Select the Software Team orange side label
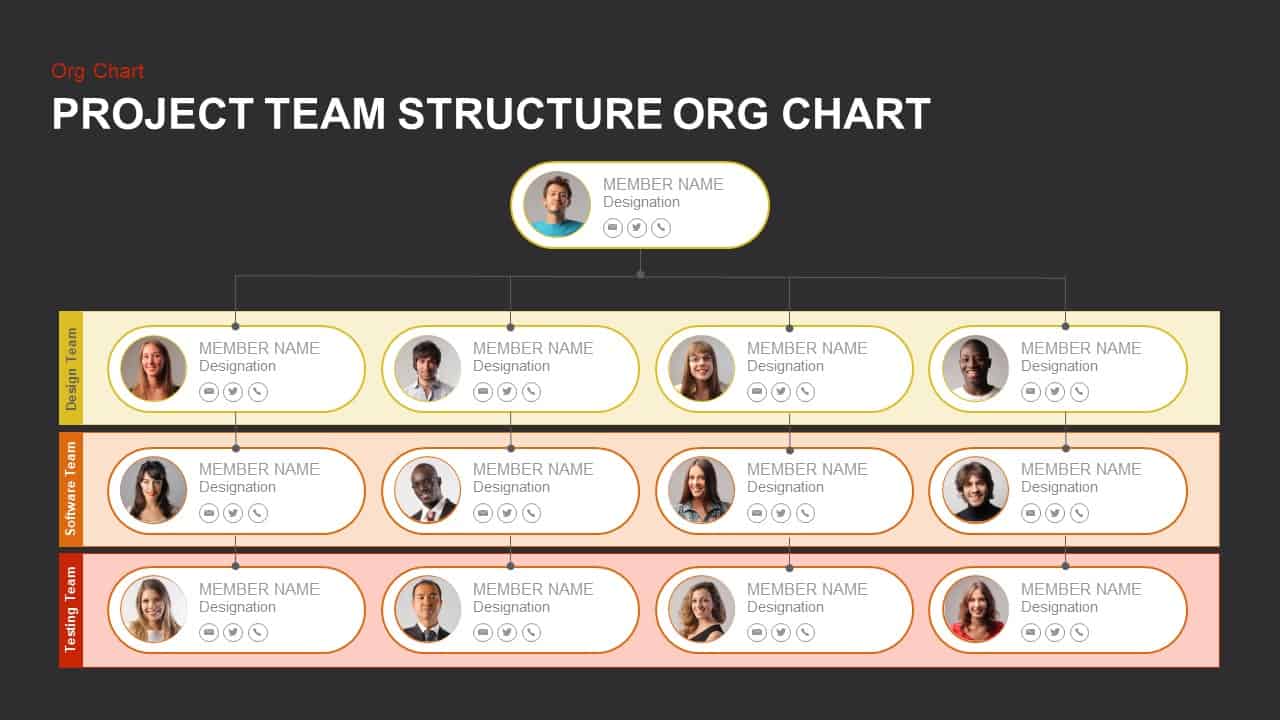This screenshot has height=720, width=1280. click(x=71, y=489)
